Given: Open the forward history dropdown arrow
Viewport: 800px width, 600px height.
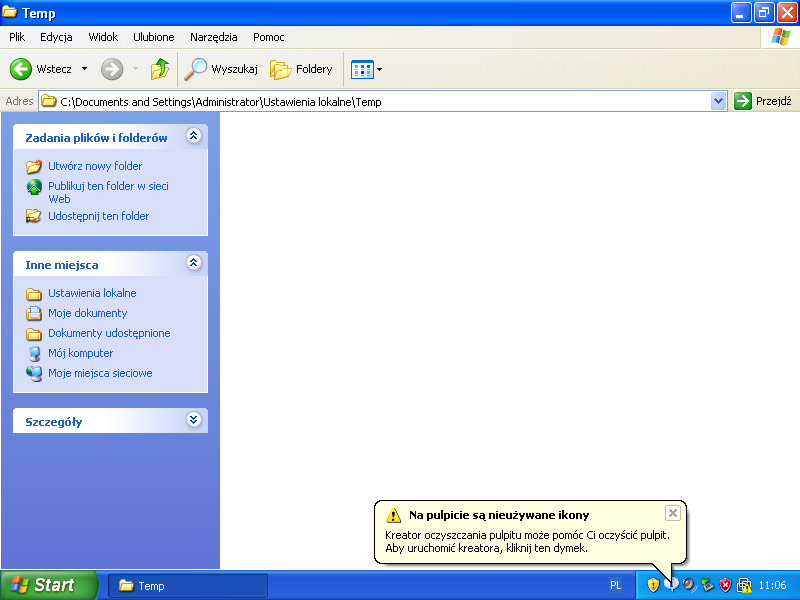Looking at the screenshot, I should (135, 69).
